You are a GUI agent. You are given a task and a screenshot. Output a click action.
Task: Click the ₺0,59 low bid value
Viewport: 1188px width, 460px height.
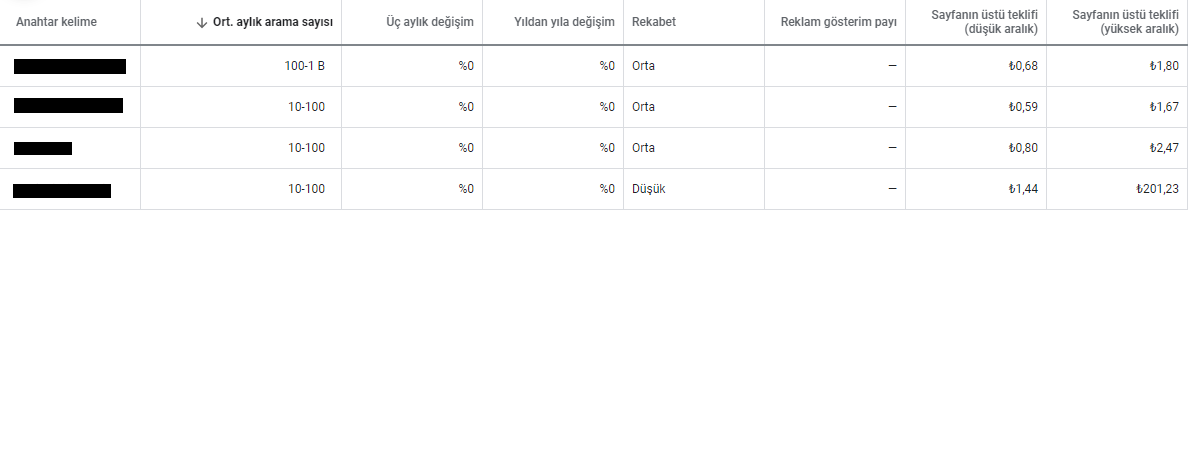click(x=1023, y=107)
